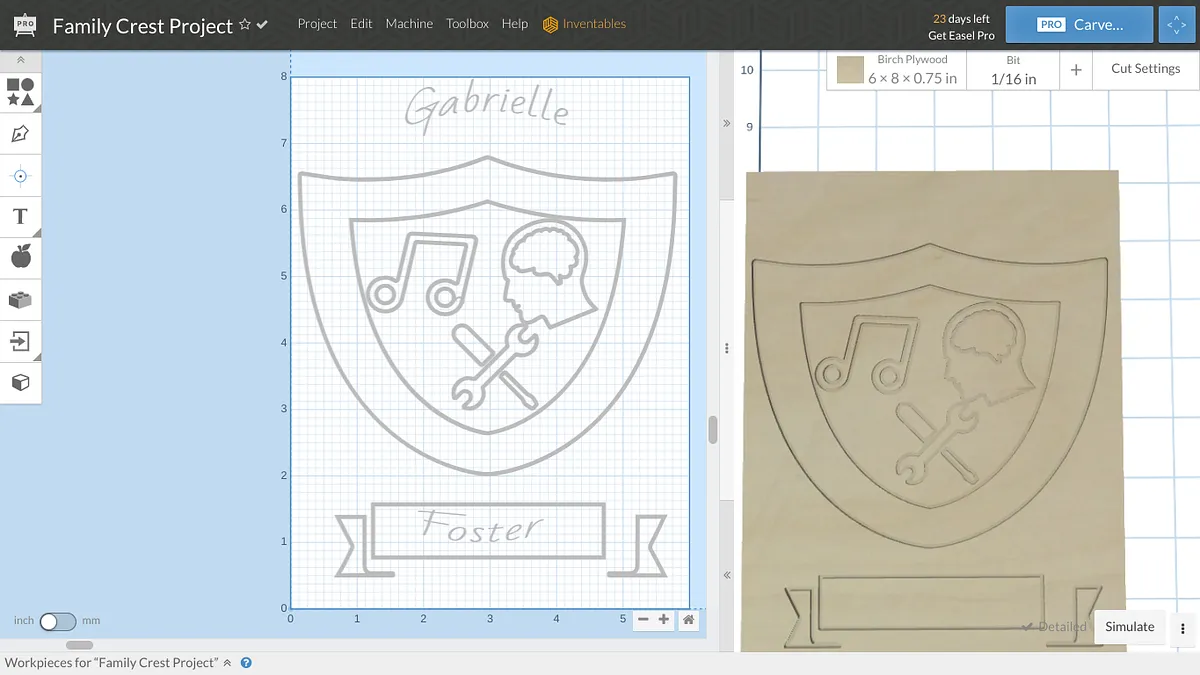This screenshot has width=1200, height=675.
Task: Open the Bit 1/16 in selector
Action: [1013, 70]
